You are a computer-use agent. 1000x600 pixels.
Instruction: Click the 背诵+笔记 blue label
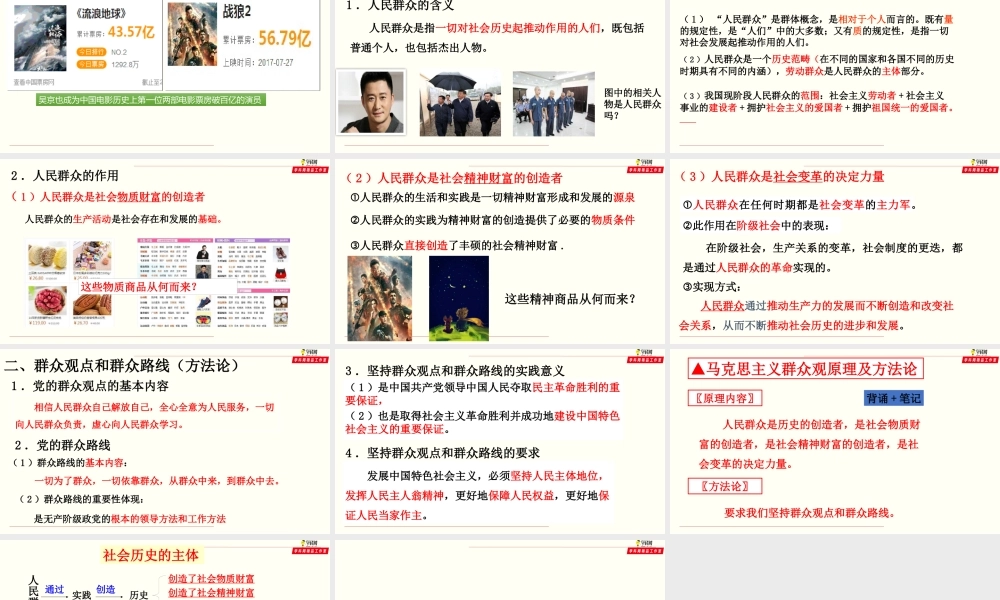[x=893, y=397]
